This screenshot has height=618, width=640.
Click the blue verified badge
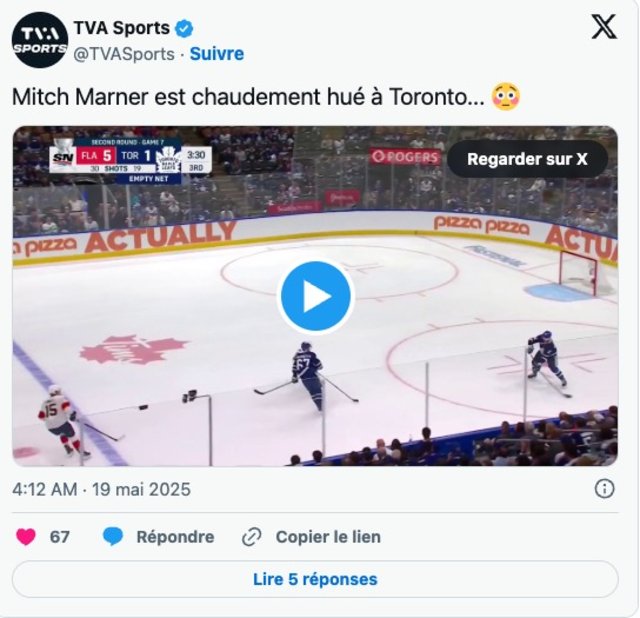click(x=184, y=29)
